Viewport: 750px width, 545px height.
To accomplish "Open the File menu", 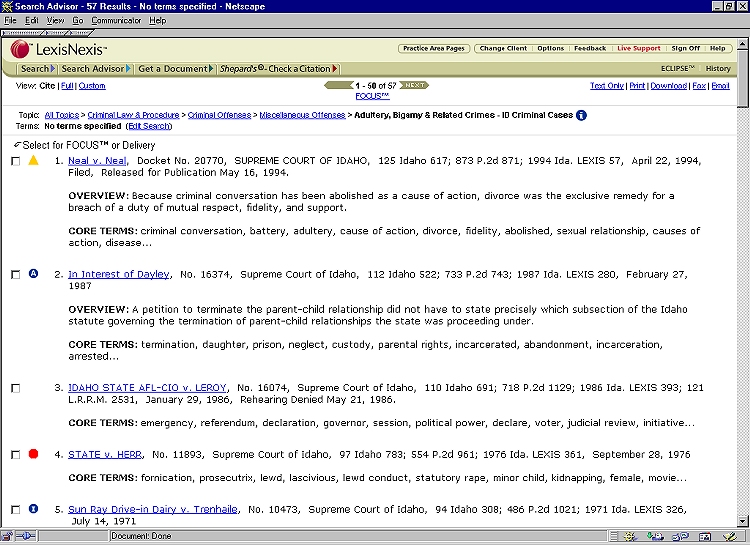I will coord(10,20).
